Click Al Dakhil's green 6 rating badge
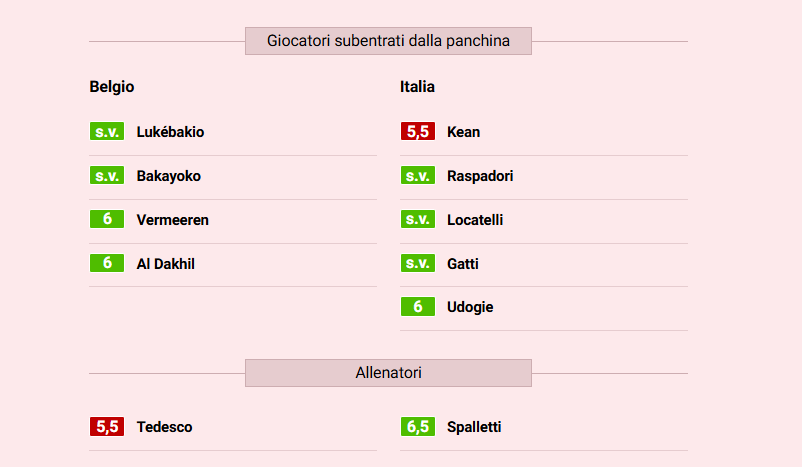Image resolution: width=802 pixels, height=467 pixels. (x=107, y=263)
